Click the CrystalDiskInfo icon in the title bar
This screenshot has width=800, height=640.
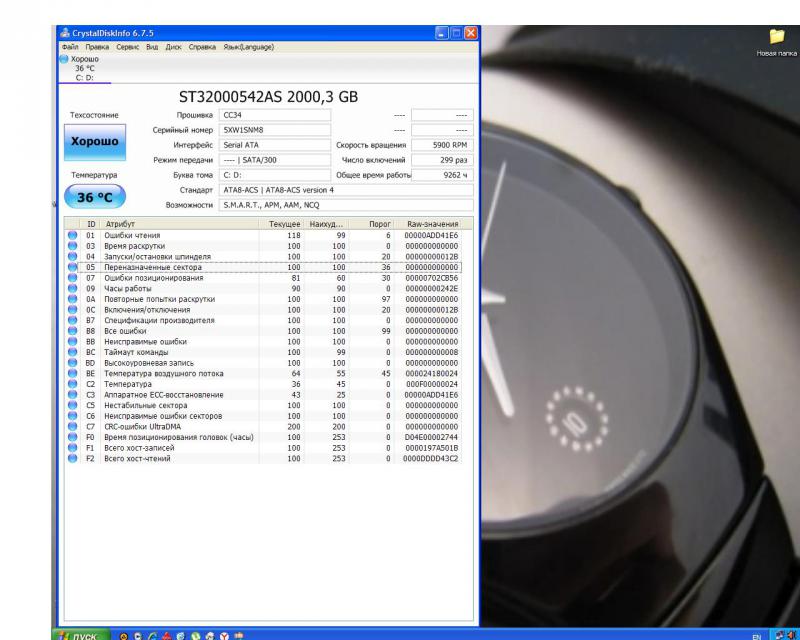tap(65, 33)
